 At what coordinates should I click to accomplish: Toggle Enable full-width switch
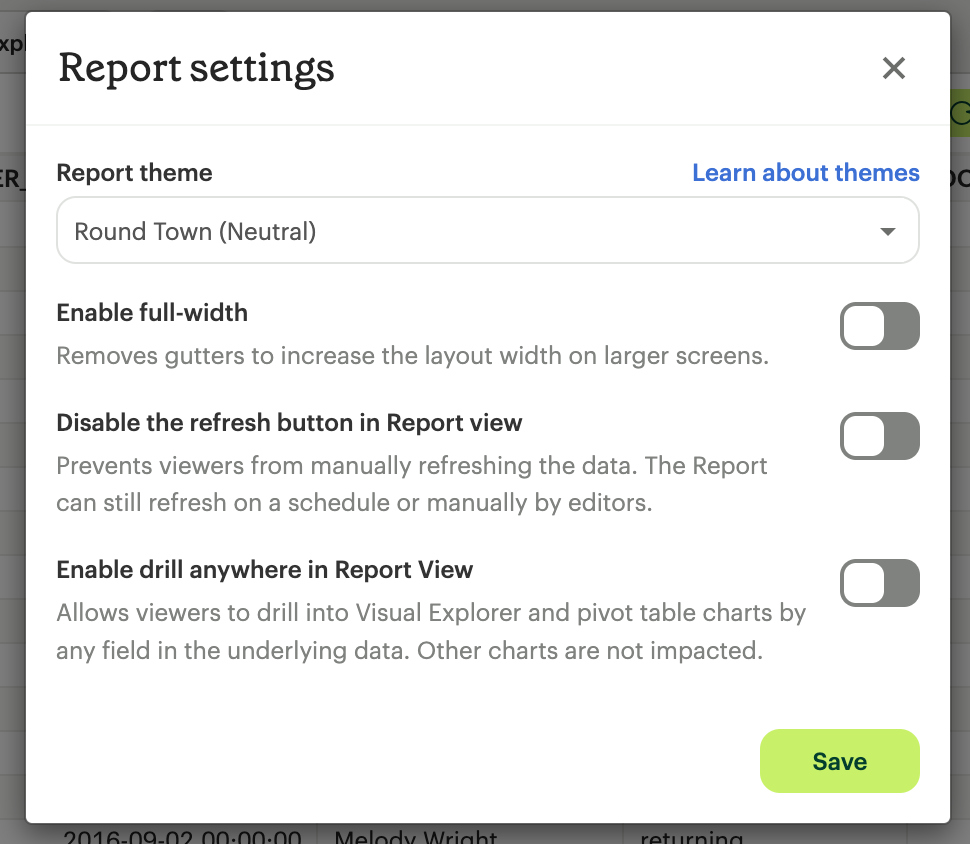[879, 326]
